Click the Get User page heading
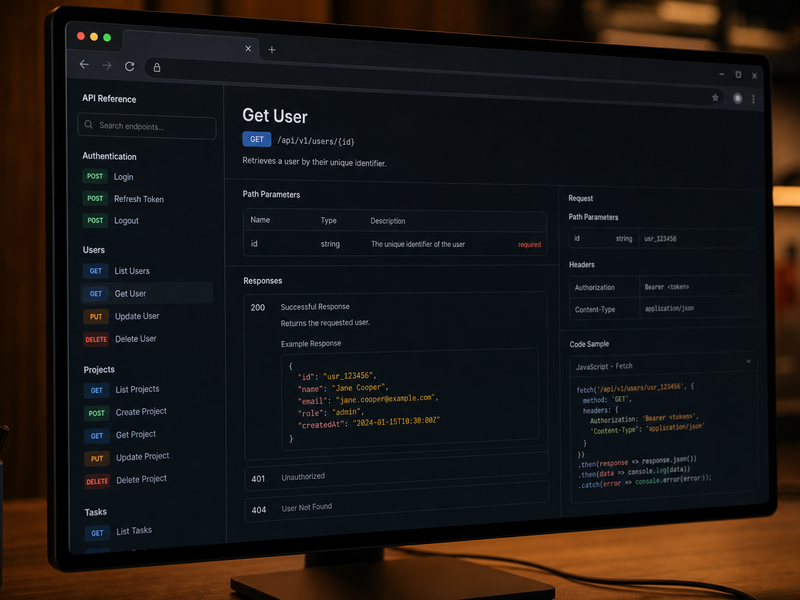Viewport: 800px width, 600px height. pyautogui.click(x=275, y=116)
